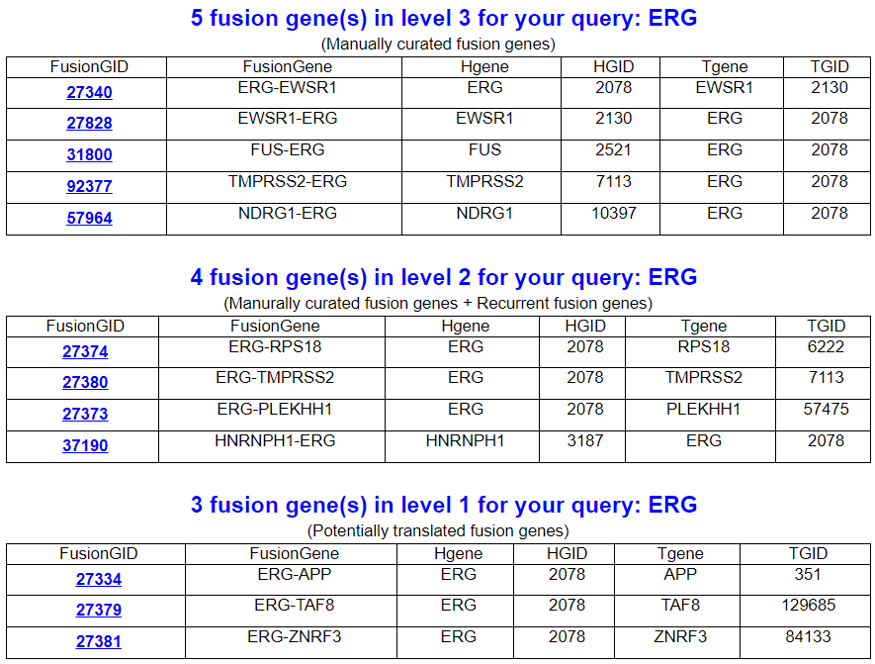This screenshot has width=875, height=664.
Task: Open ERG-ZNRF3 entry link 27381
Action: coord(98,642)
